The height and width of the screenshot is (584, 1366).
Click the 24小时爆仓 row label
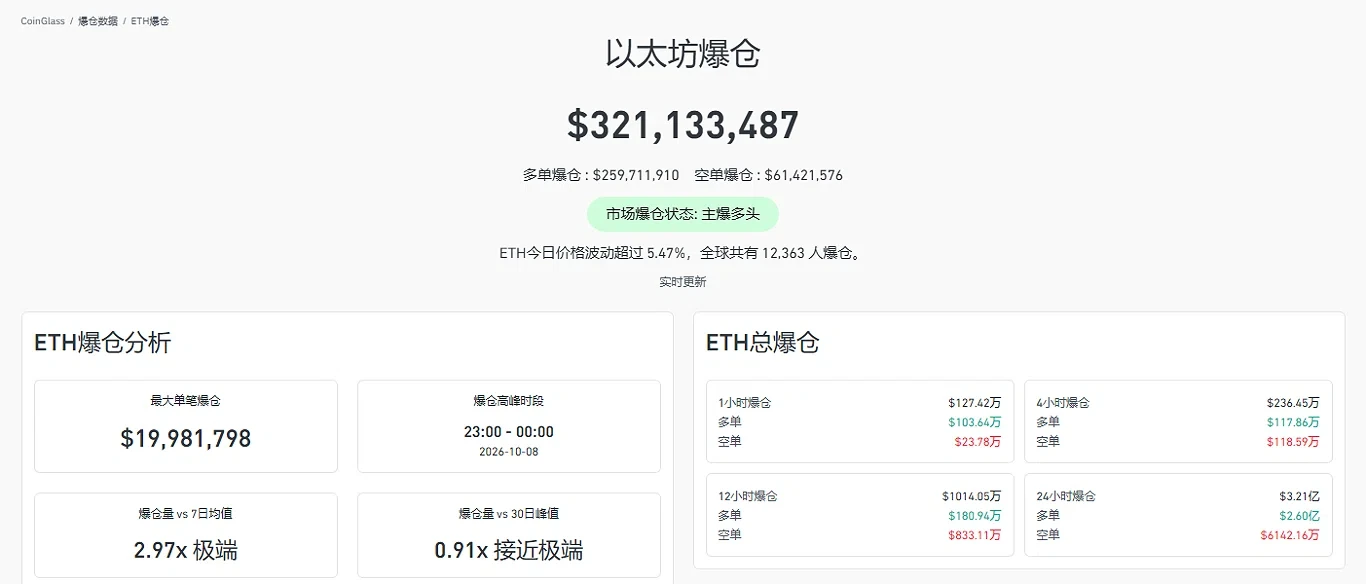pyautogui.click(x=1066, y=496)
